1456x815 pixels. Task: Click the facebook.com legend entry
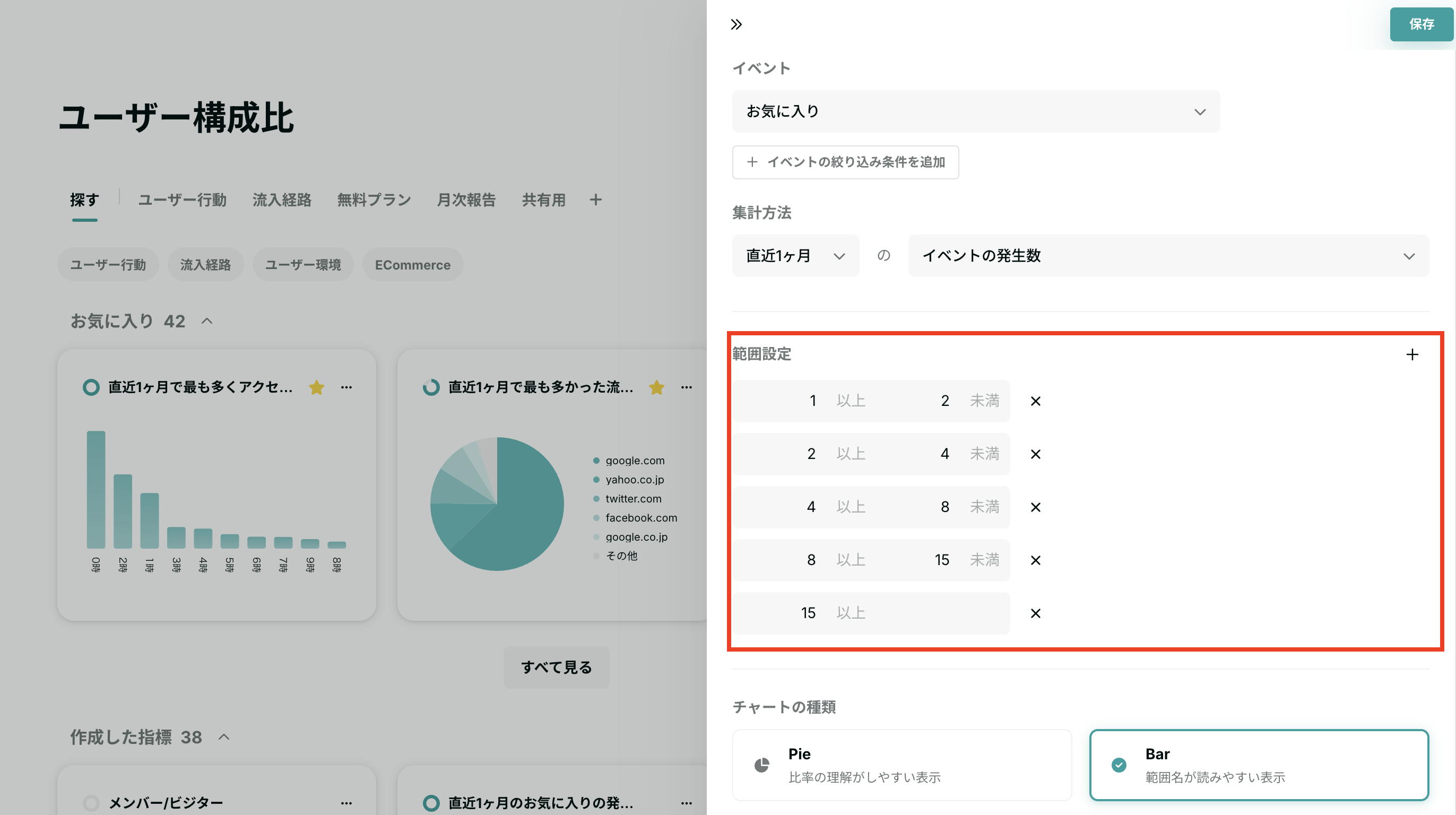[x=635, y=518]
